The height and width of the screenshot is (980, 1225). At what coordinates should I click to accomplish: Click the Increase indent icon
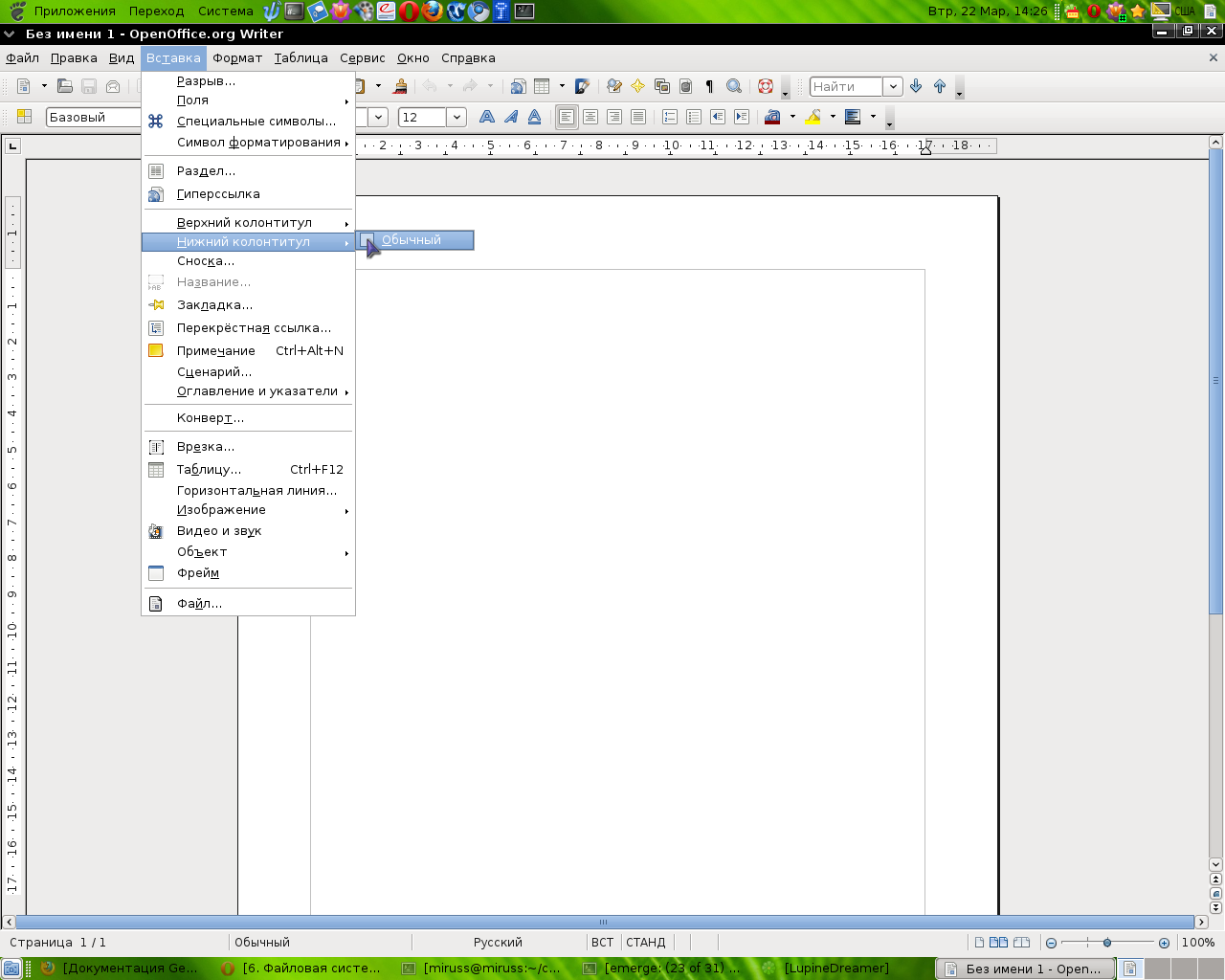742,117
